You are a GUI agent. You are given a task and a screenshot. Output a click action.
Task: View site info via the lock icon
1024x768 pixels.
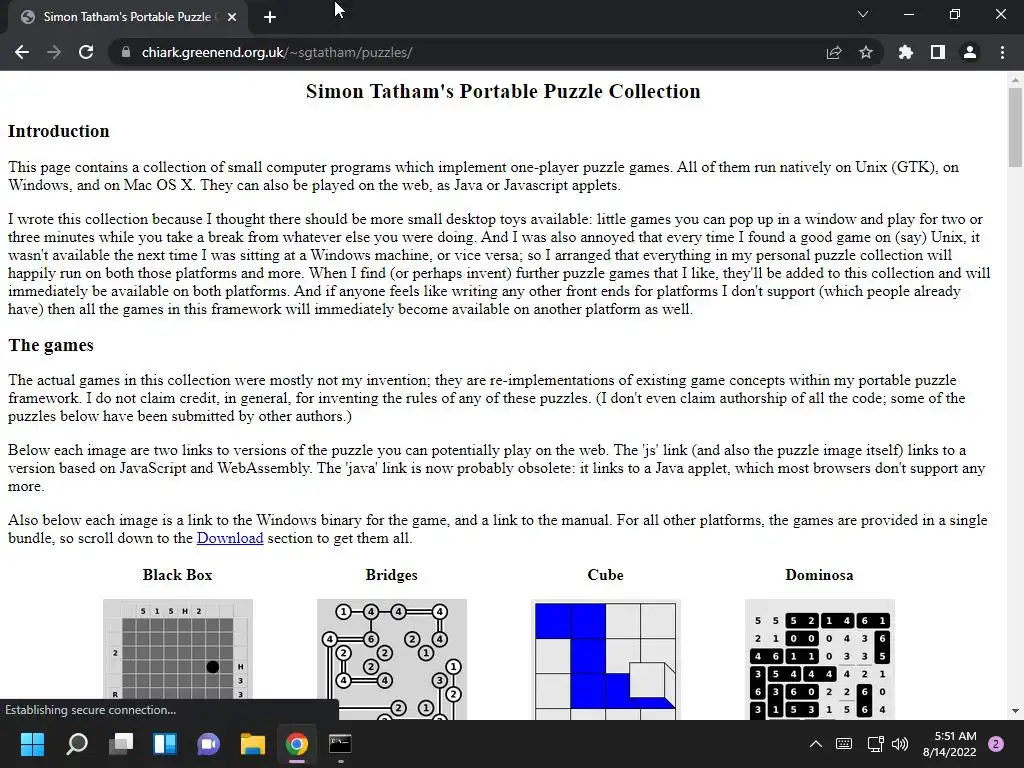125,52
